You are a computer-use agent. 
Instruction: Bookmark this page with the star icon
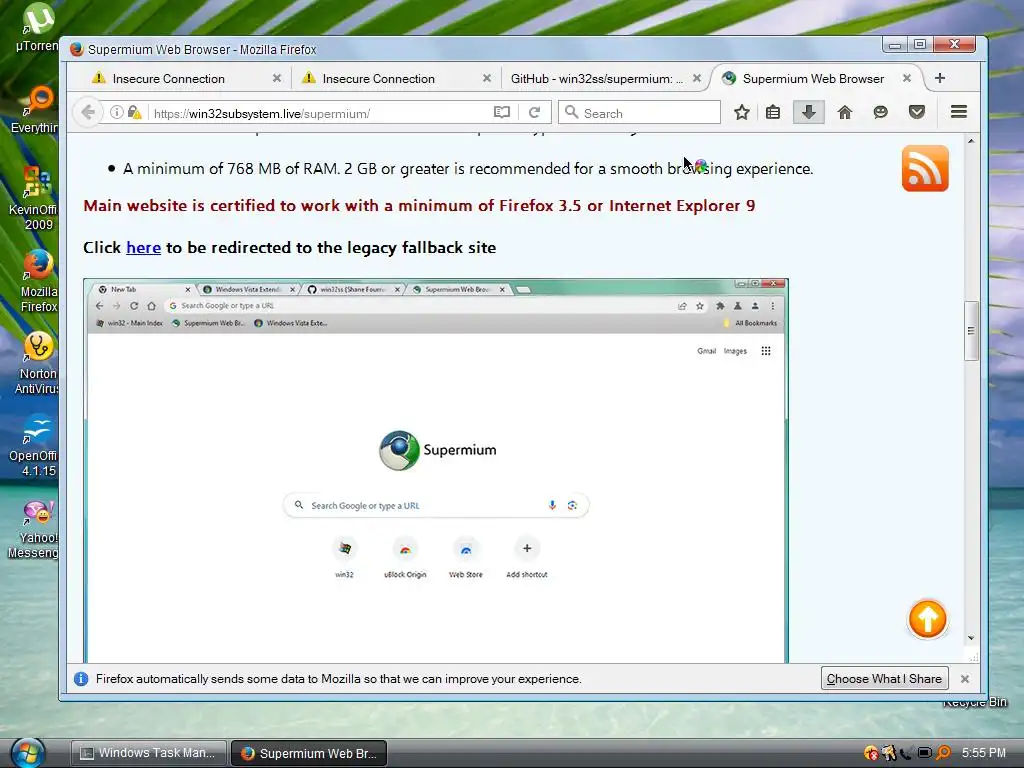click(x=741, y=112)
